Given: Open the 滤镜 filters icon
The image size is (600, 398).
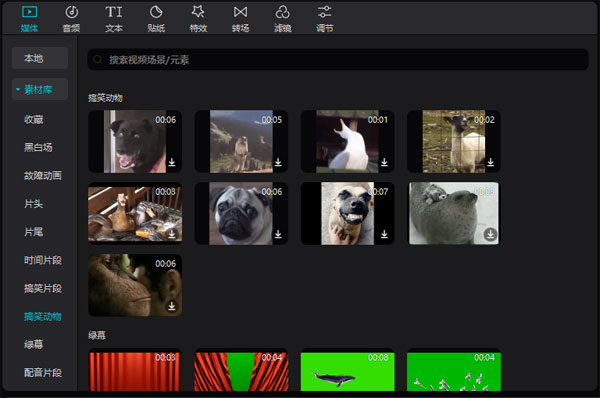Looking at the screenshot, I should pos(282,12).
